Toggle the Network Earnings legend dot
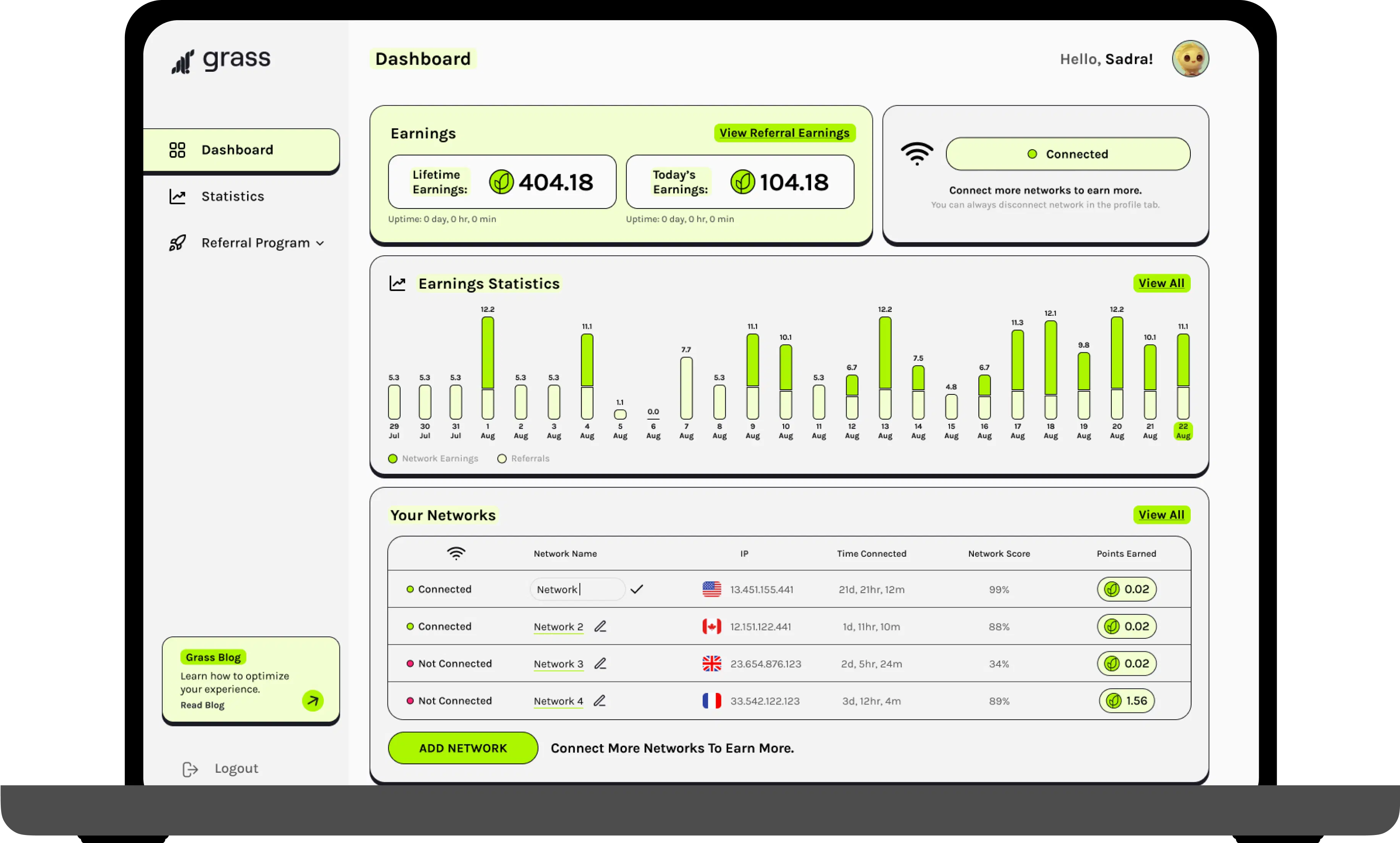The width and height of the screenshot is (1400, 843). coord(393,459)
